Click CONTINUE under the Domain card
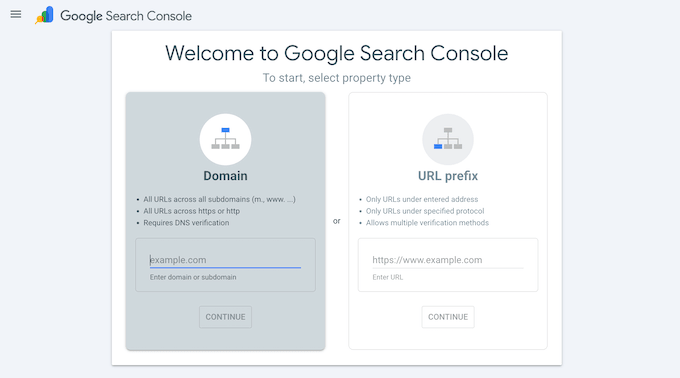The width and height of the screenshot is (680, 378). point(226,317)
